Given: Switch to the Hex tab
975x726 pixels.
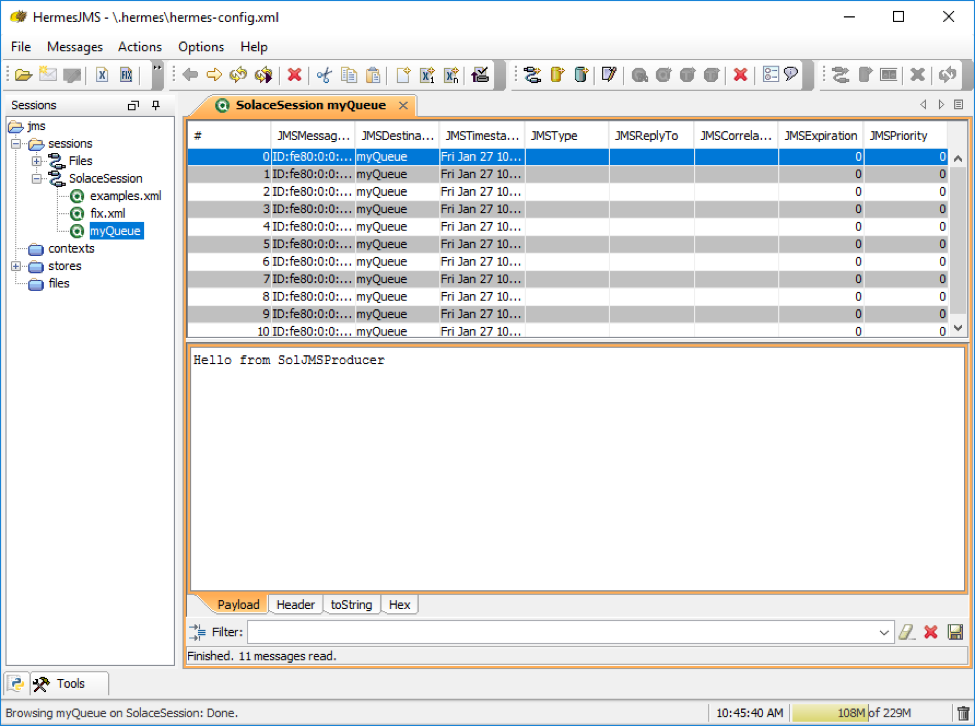Looking at the screenshot, I should pyautogui.click(x=399, y=605).
